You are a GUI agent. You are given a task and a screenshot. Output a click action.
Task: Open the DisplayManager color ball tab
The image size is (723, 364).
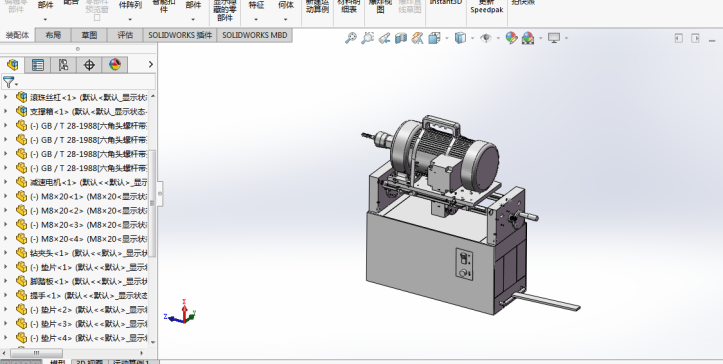[x=115, y=65]
